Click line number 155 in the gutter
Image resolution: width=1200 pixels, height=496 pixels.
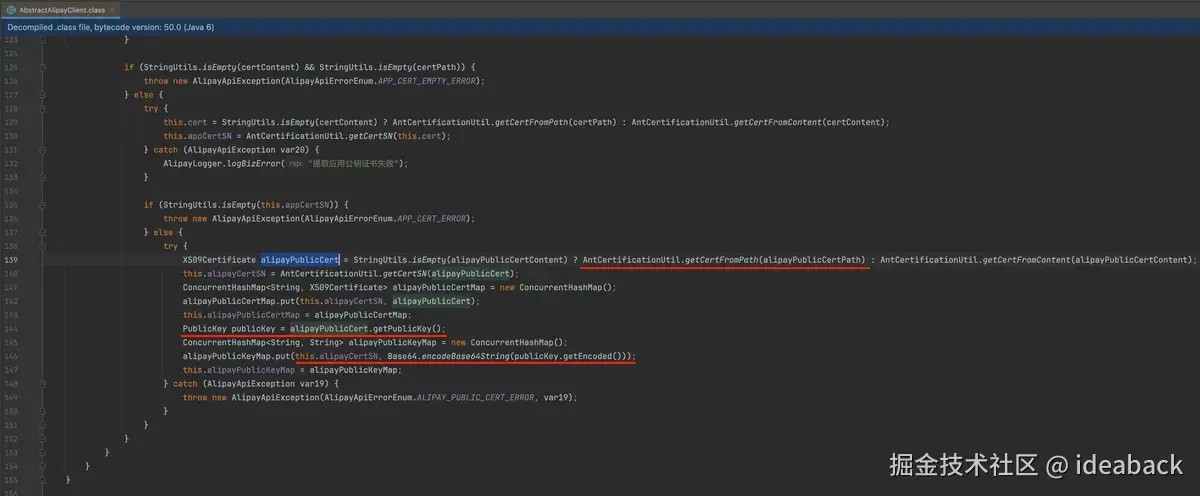(x=11, y=479)
